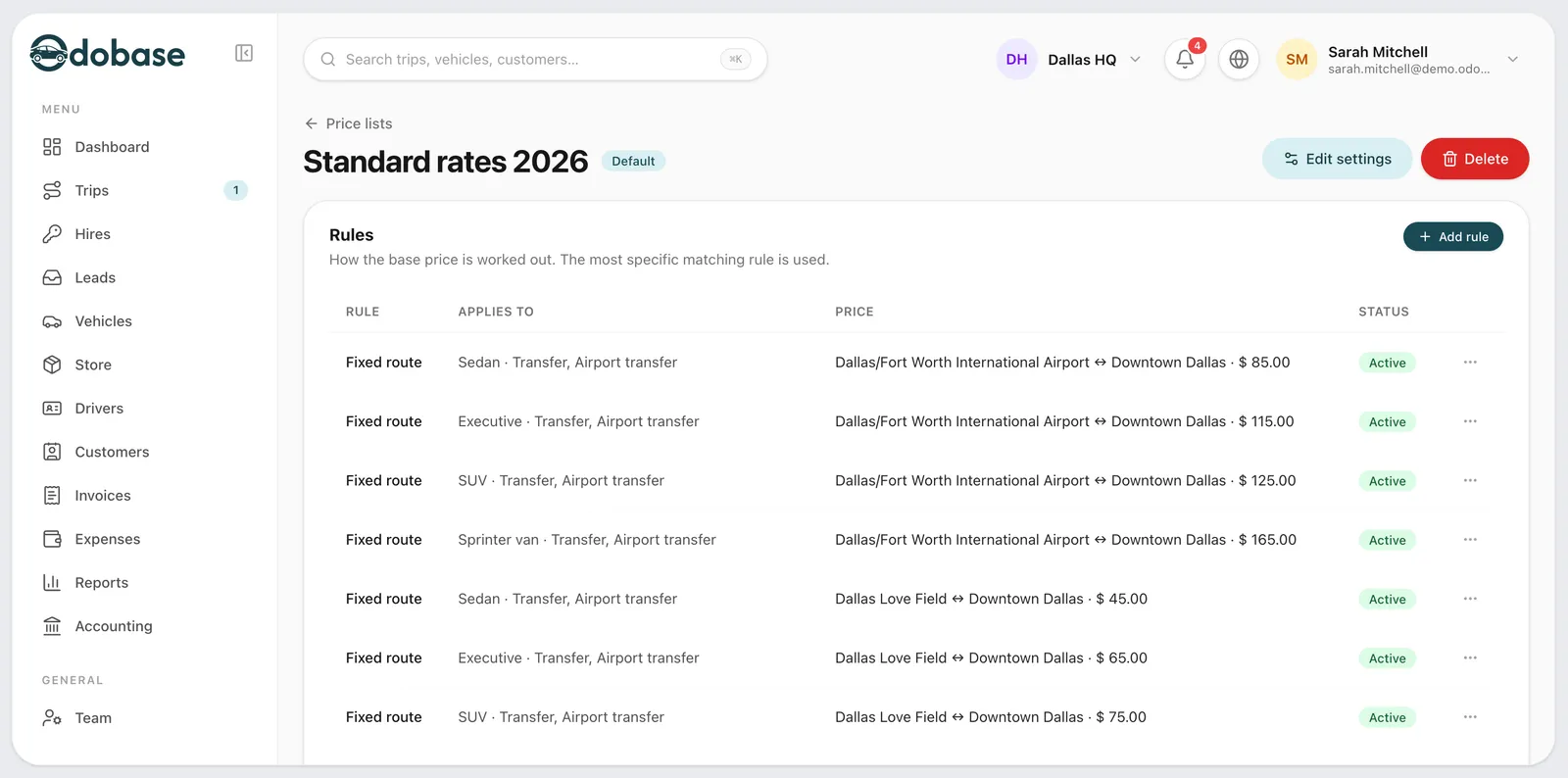Open the Store page
This screenshot has width=1568, height=778.
tap(144, 365)
